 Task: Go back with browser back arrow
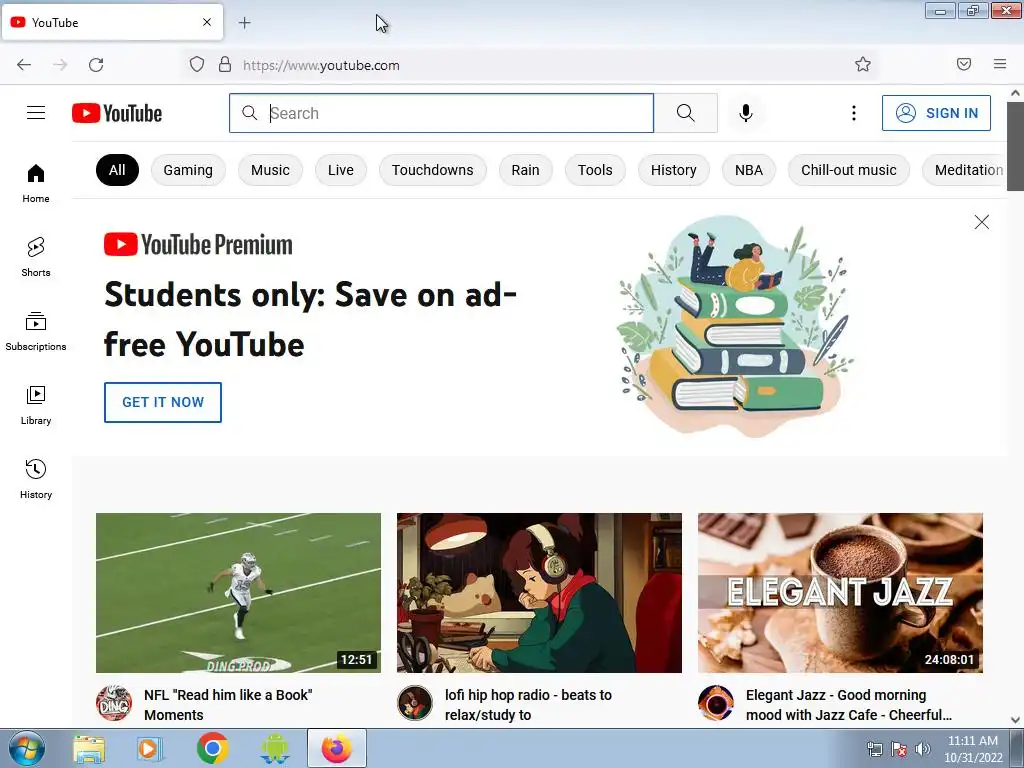click(24, 65)
